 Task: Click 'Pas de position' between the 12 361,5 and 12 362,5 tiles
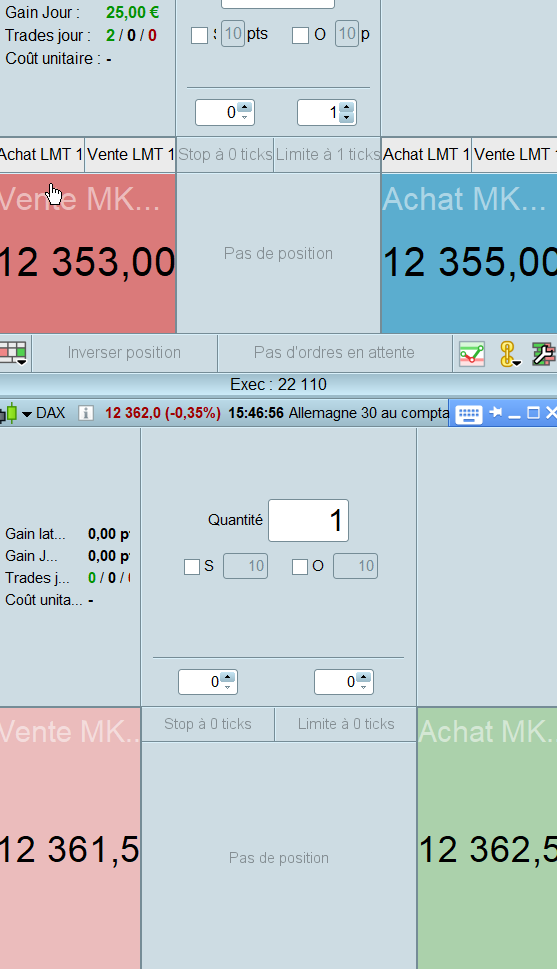click(279, 858)
